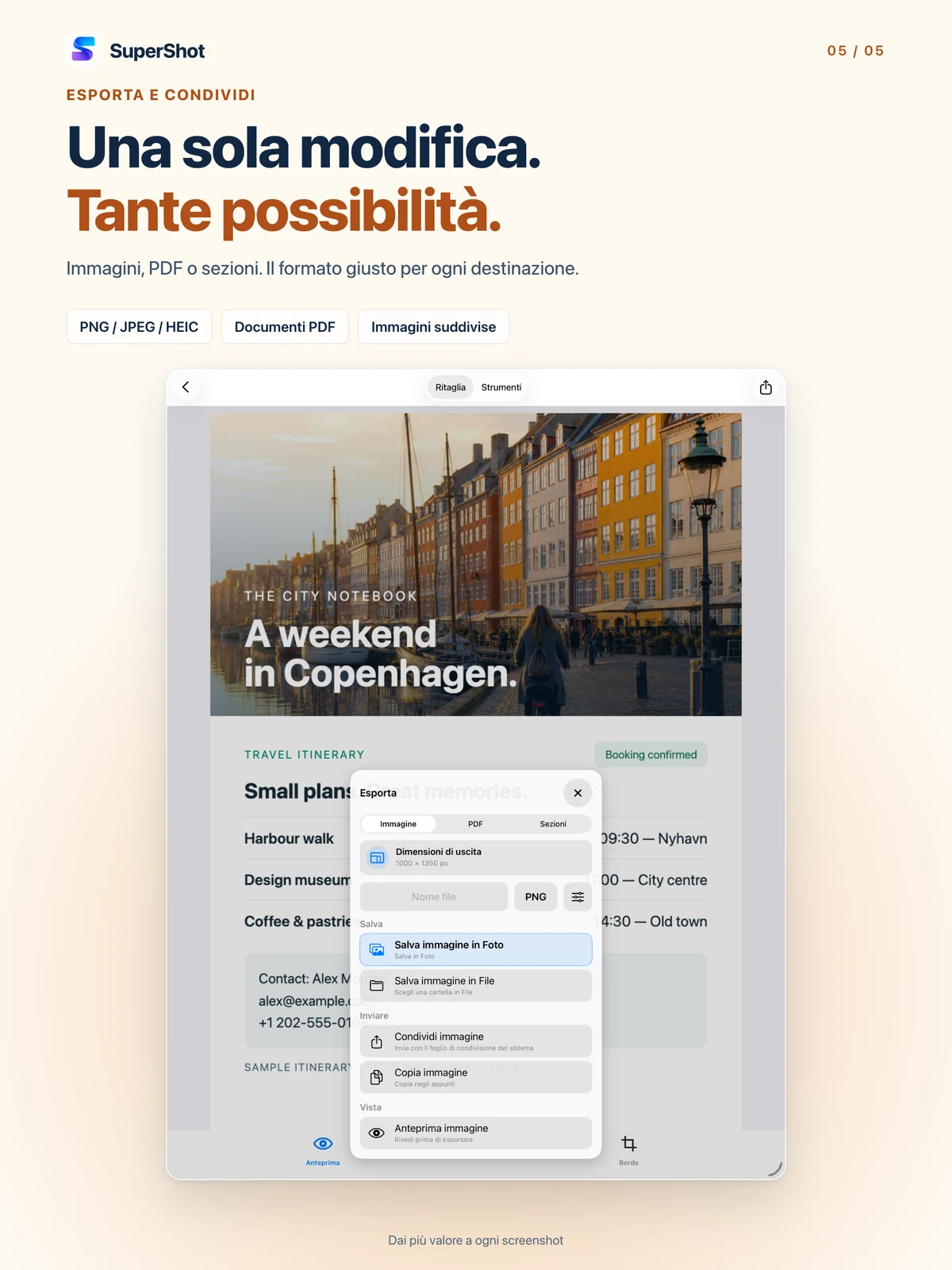Viewport: 952px width, 1270px height.
Task: Tap the back chevron in editor toolbar
Action: (x=186, y=387)
